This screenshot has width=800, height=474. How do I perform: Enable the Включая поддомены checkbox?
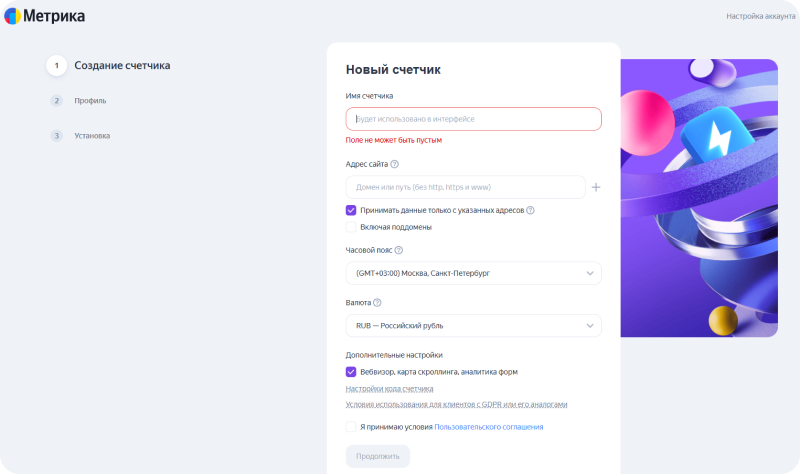click(351, 227)
